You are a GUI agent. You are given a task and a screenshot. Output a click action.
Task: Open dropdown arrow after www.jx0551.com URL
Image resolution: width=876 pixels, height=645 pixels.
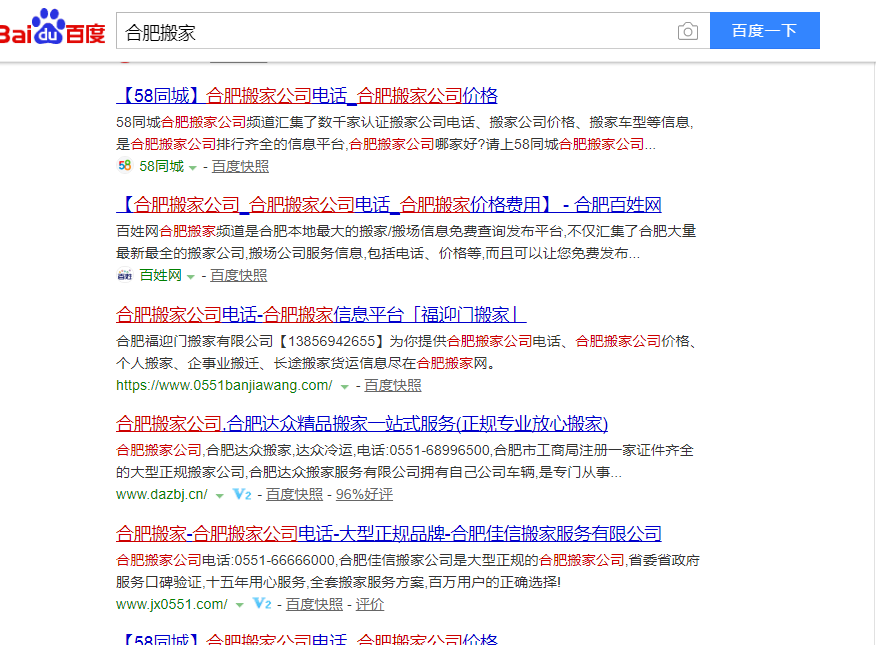point(239,606)
